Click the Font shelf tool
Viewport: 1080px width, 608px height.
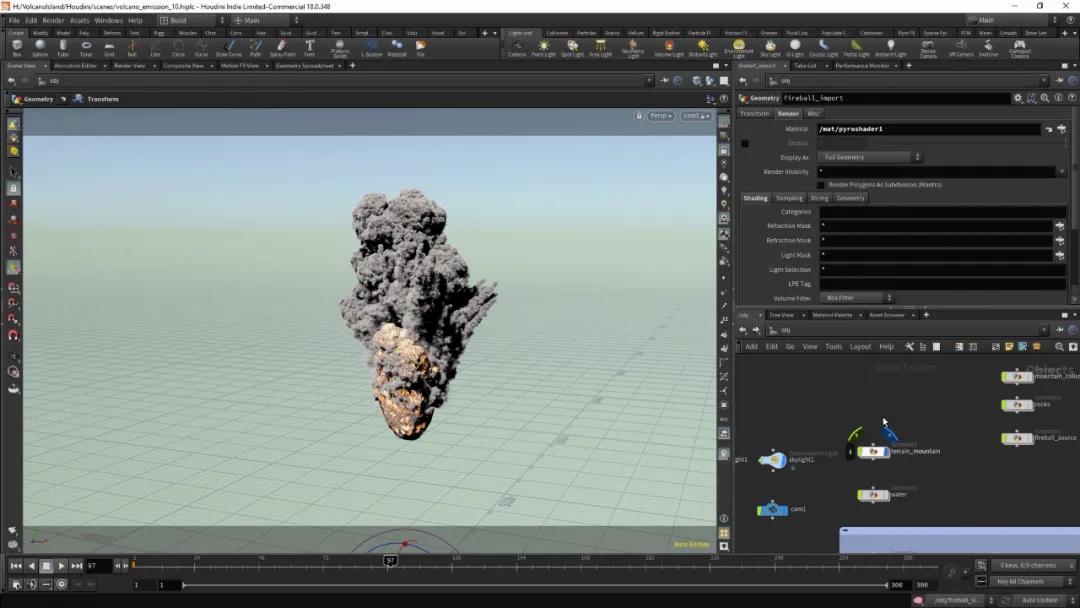309,47
